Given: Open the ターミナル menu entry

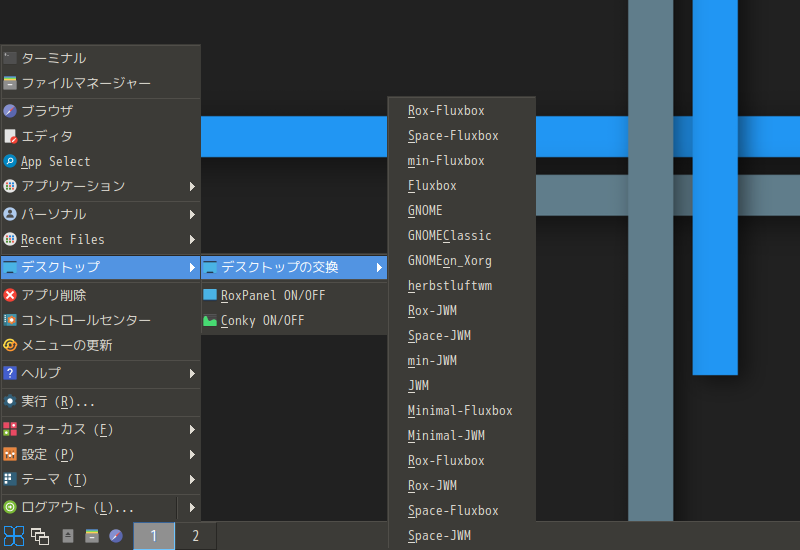Looking at the screenshot, I should coord(101,58).
